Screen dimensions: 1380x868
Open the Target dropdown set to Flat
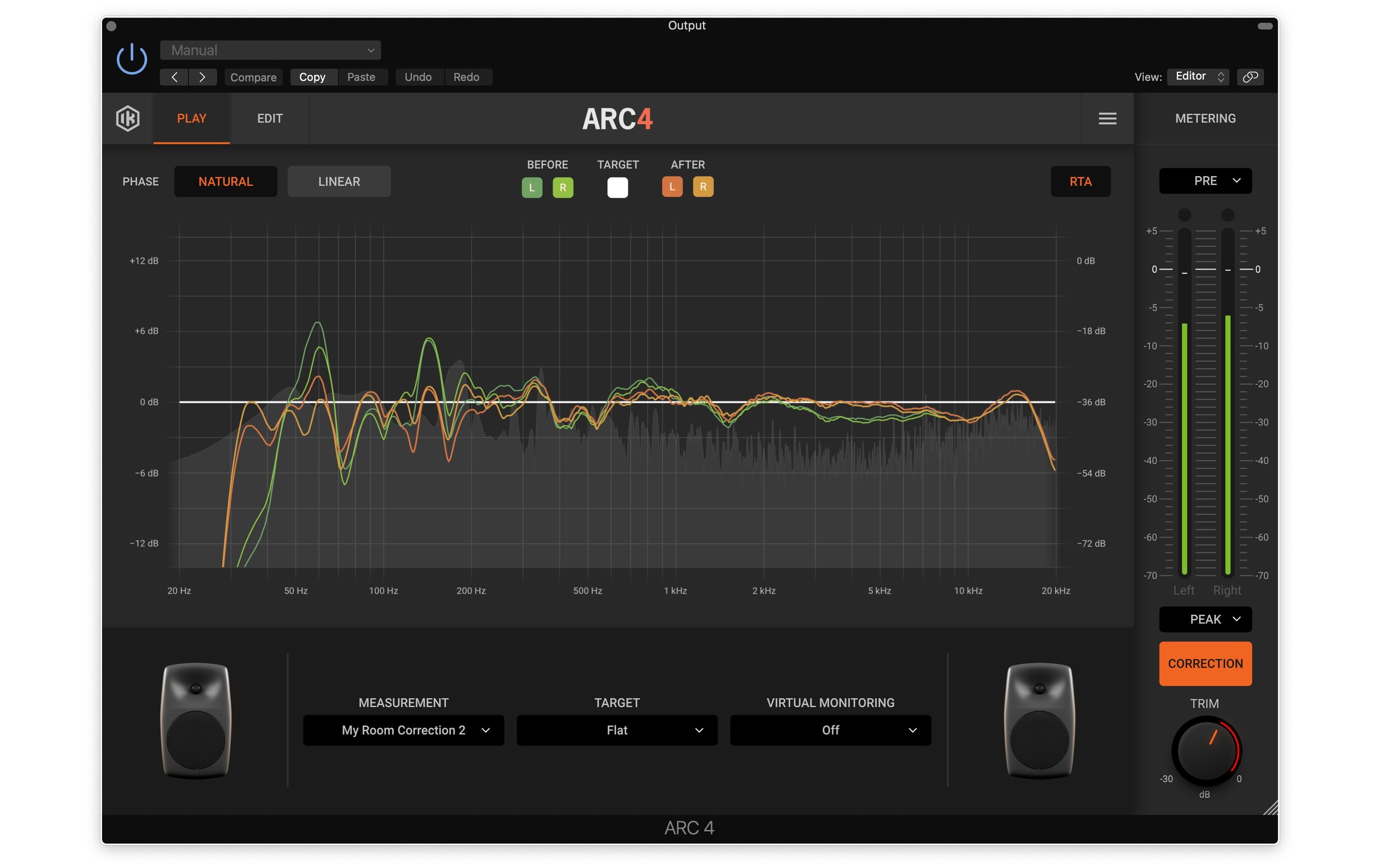(x=617, y=730)
